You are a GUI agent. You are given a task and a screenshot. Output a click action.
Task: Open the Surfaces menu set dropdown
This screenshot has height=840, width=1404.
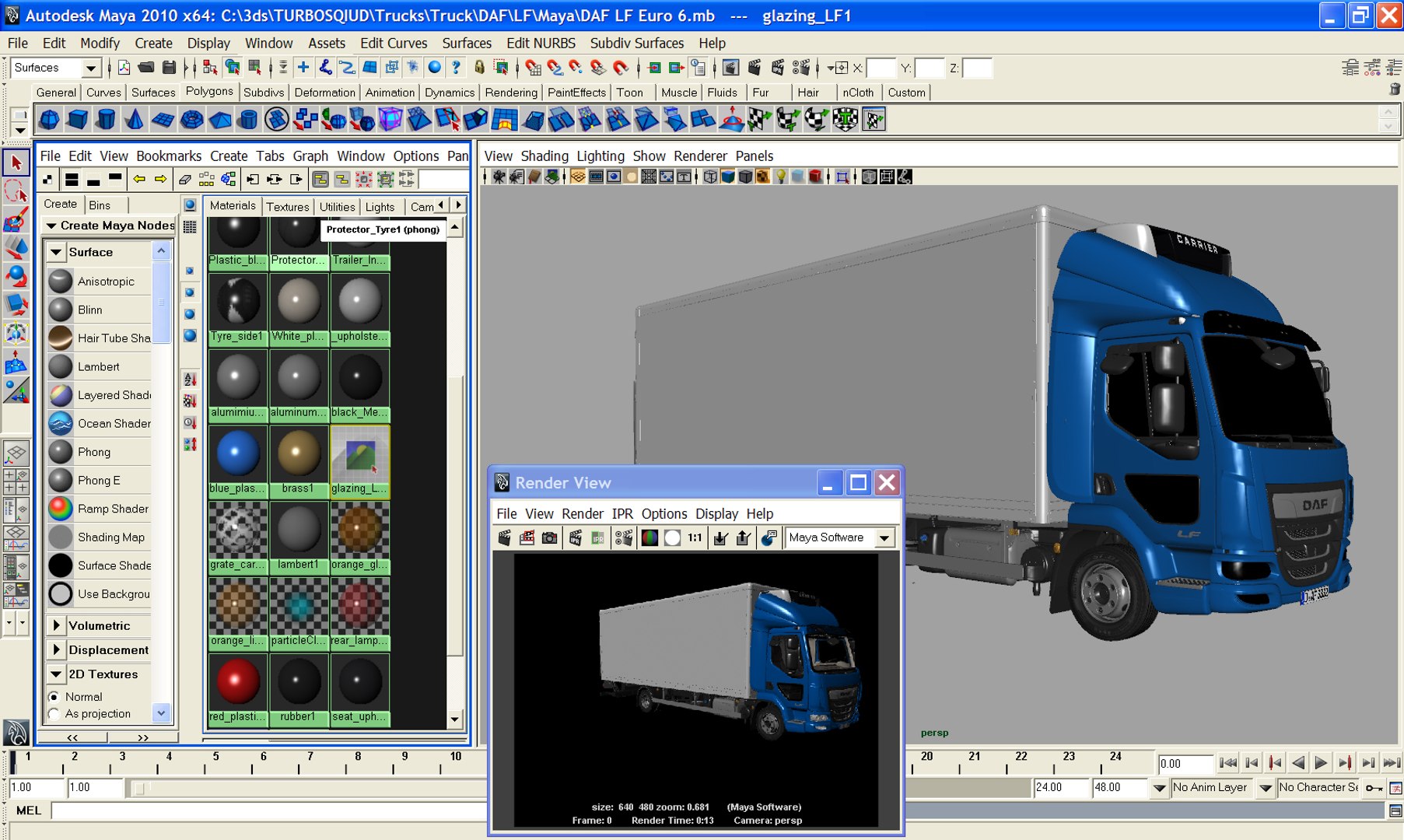91,68
